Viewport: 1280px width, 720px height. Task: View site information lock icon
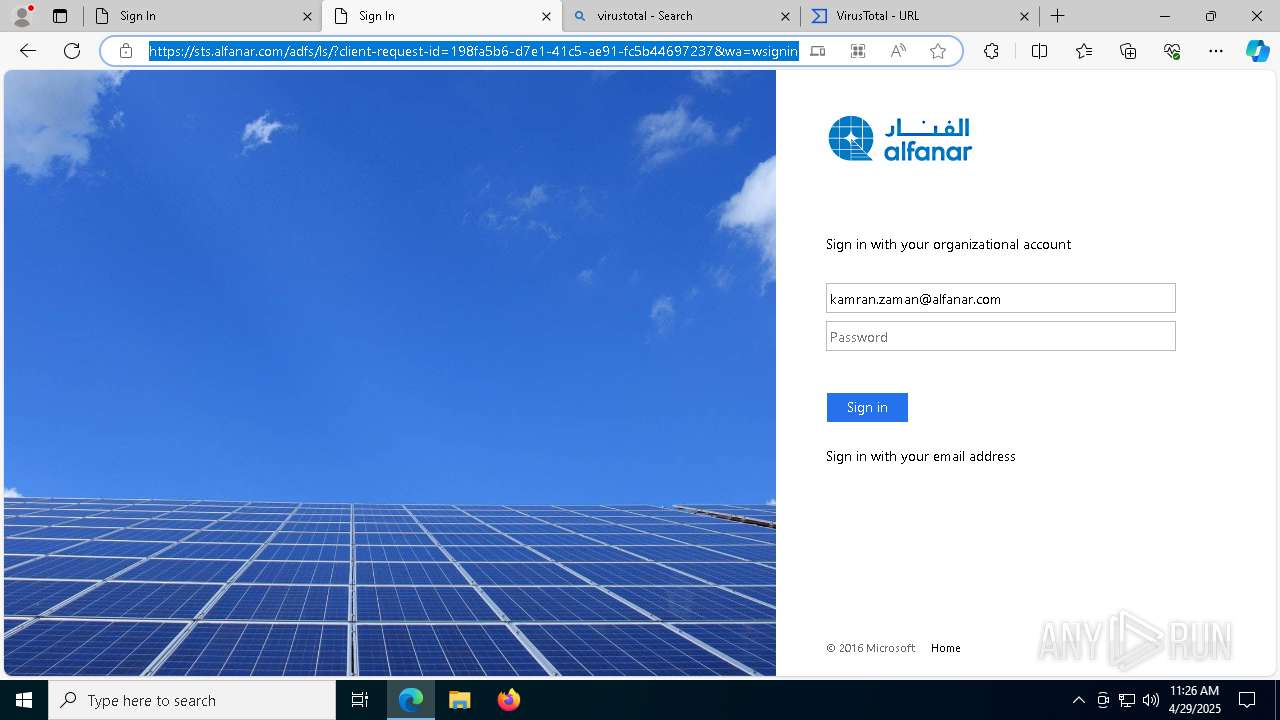[126, 51]
